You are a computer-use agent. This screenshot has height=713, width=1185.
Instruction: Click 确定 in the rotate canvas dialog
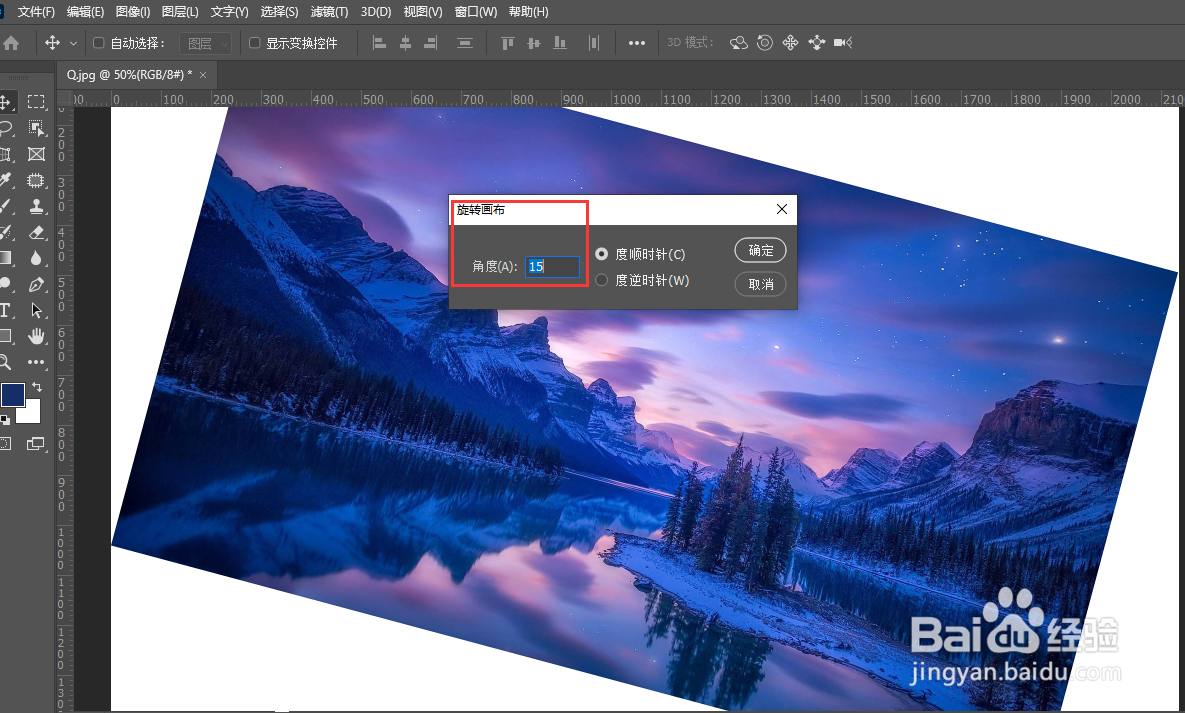click(x=760, y=251)
